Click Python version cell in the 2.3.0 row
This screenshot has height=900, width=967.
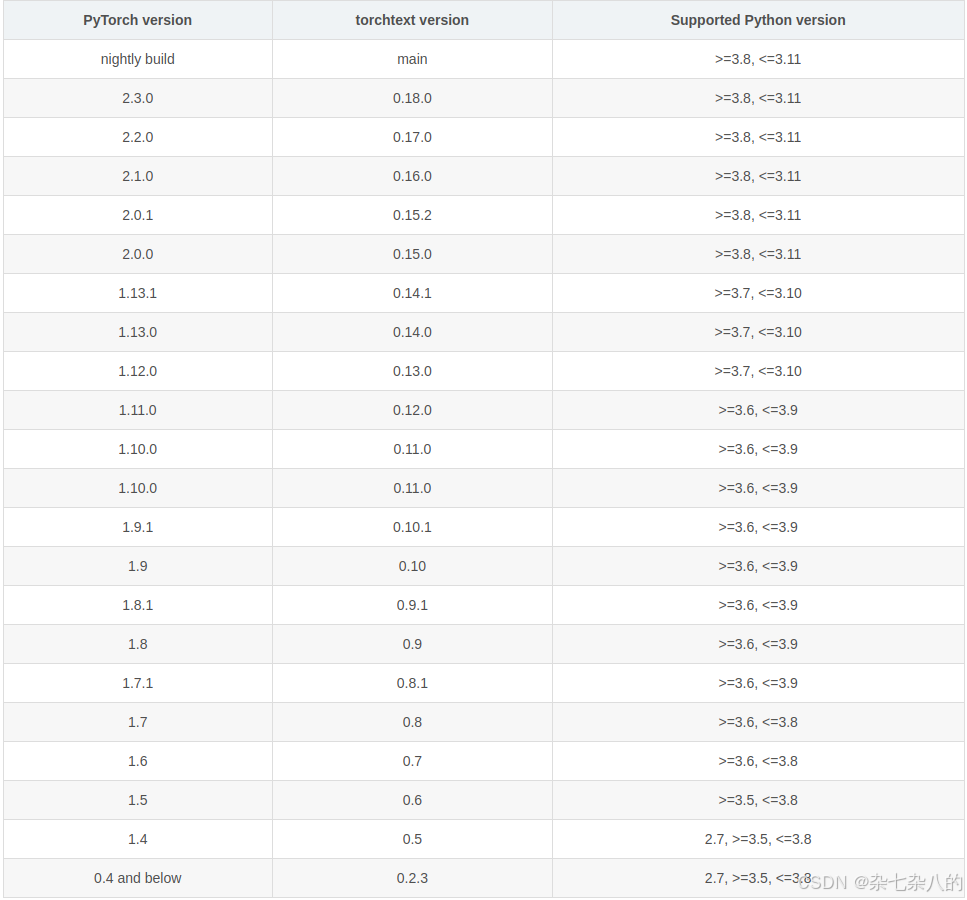[758, 98]
